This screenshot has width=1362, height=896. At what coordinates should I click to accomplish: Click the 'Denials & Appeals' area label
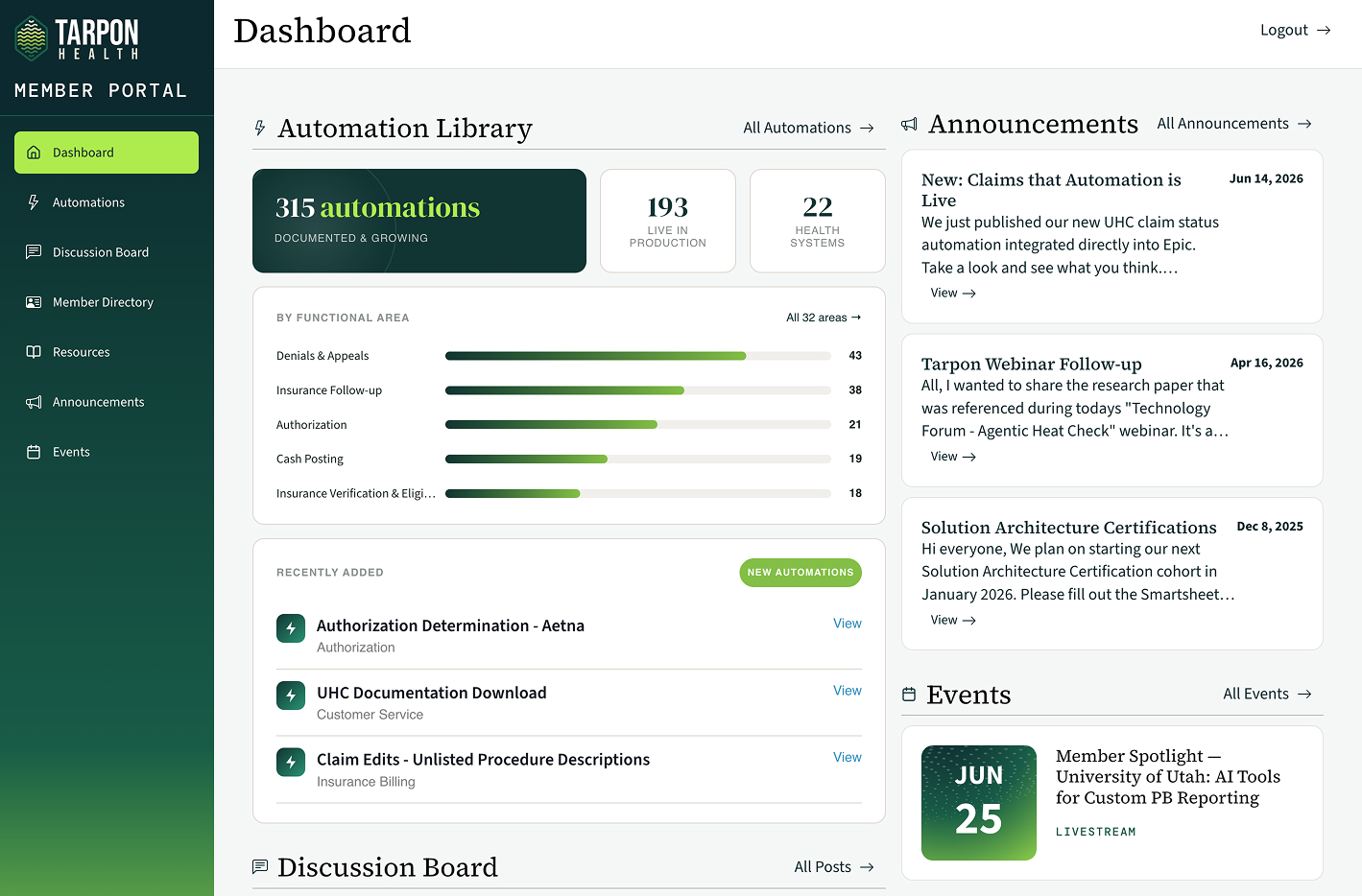[323, 356]
